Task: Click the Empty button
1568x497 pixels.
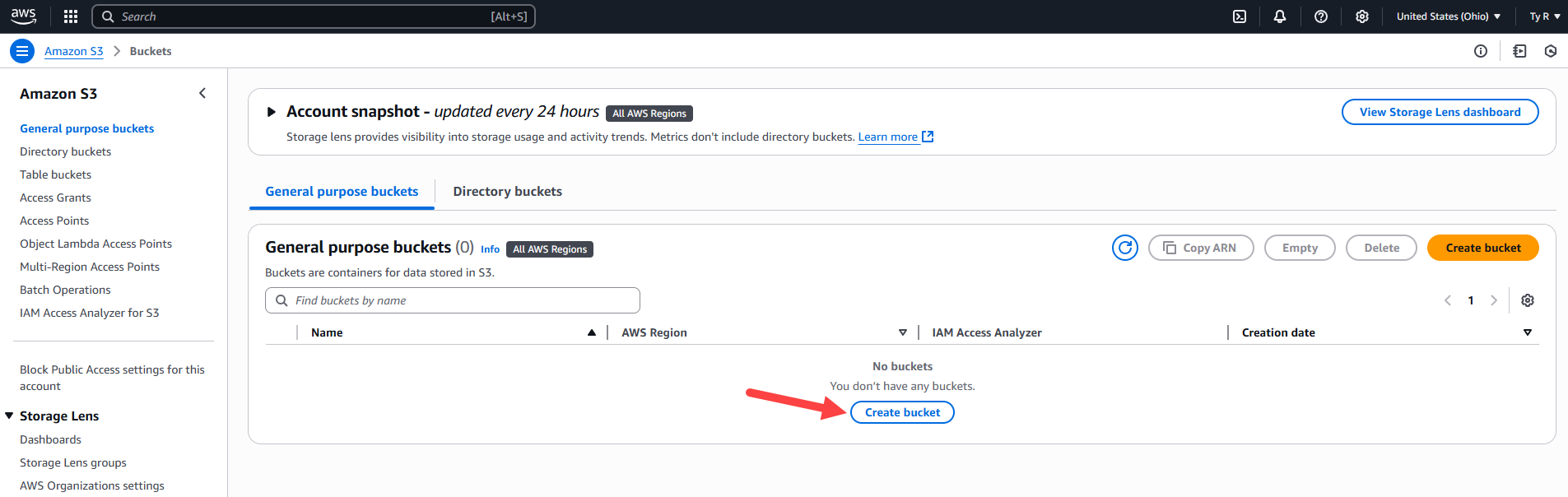Action: (1300, 248)
